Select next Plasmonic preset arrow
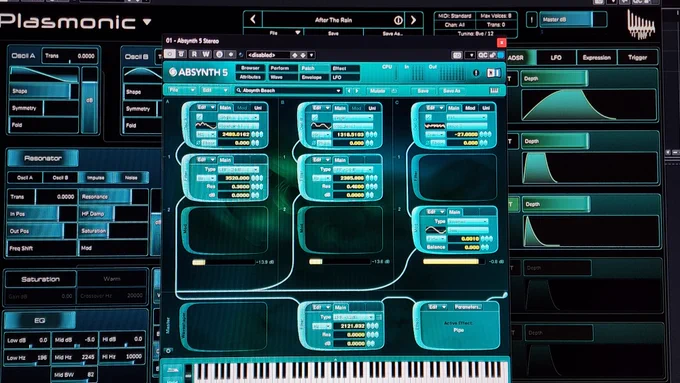This screenshot has height=383, width=680. (x=414, y=20)
